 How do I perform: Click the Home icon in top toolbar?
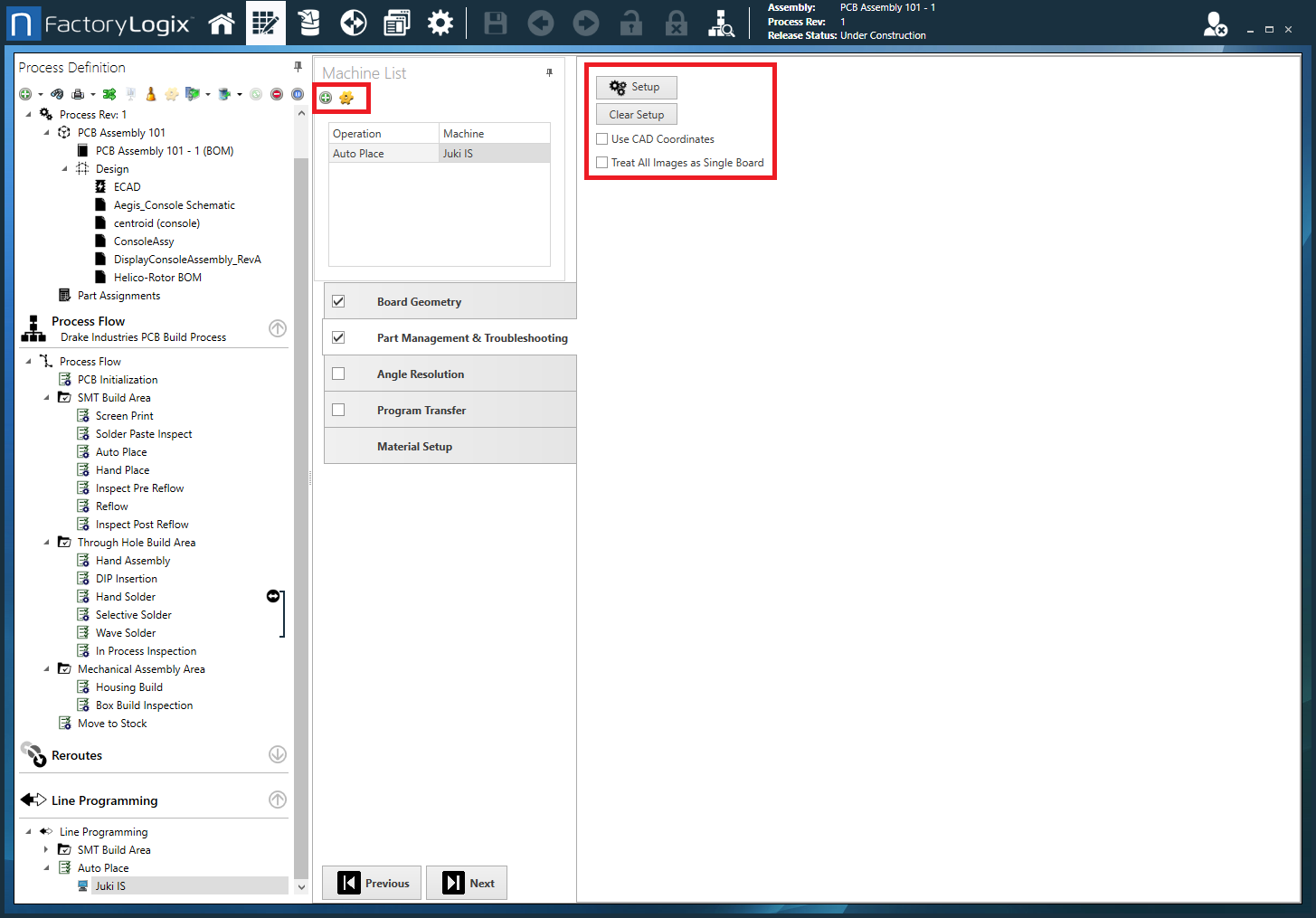[222, 24]
